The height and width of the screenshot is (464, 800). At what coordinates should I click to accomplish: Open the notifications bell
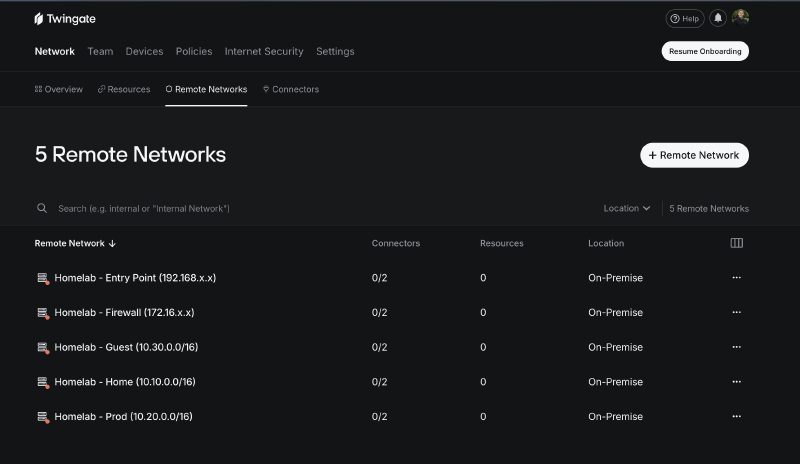tap(718, 18)
